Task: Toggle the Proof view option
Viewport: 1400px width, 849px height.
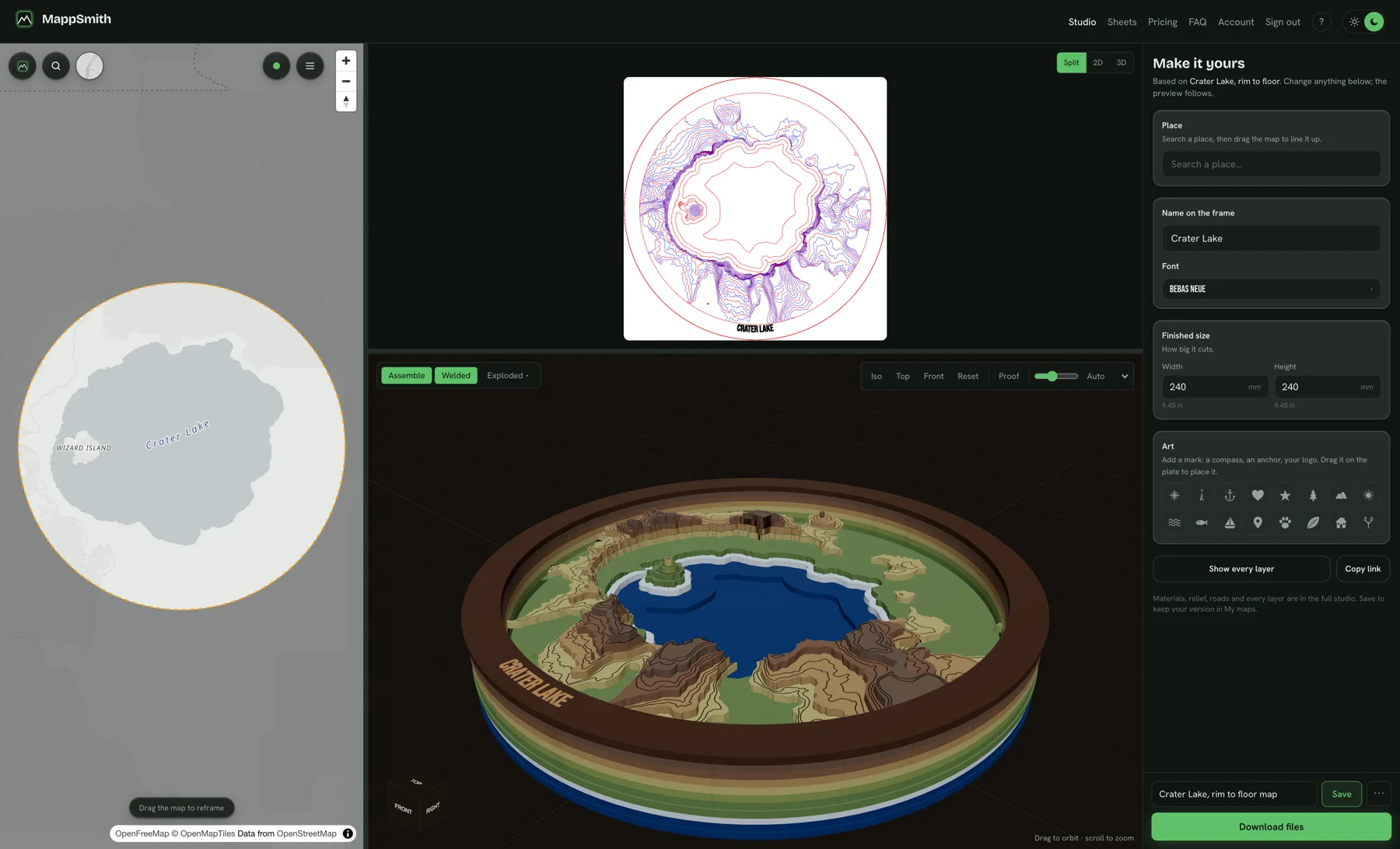Action: tap(1009, 377)
